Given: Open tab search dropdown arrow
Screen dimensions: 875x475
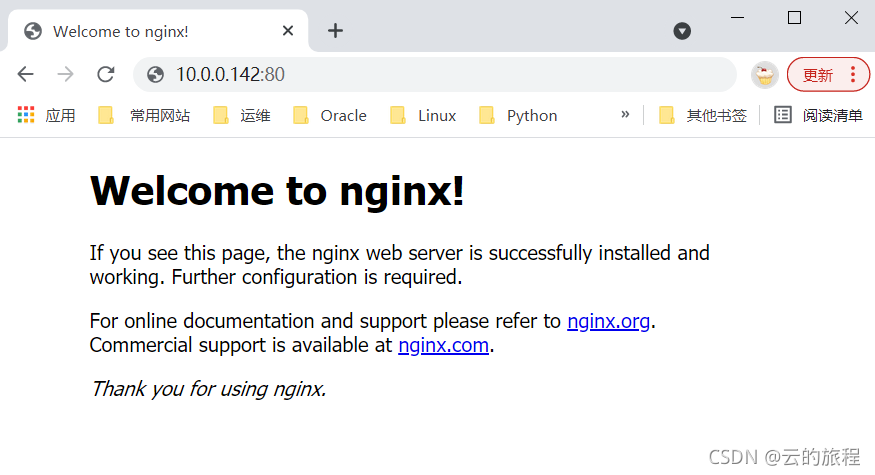Looking at the screenshot, I should click(x=682, y=31).
